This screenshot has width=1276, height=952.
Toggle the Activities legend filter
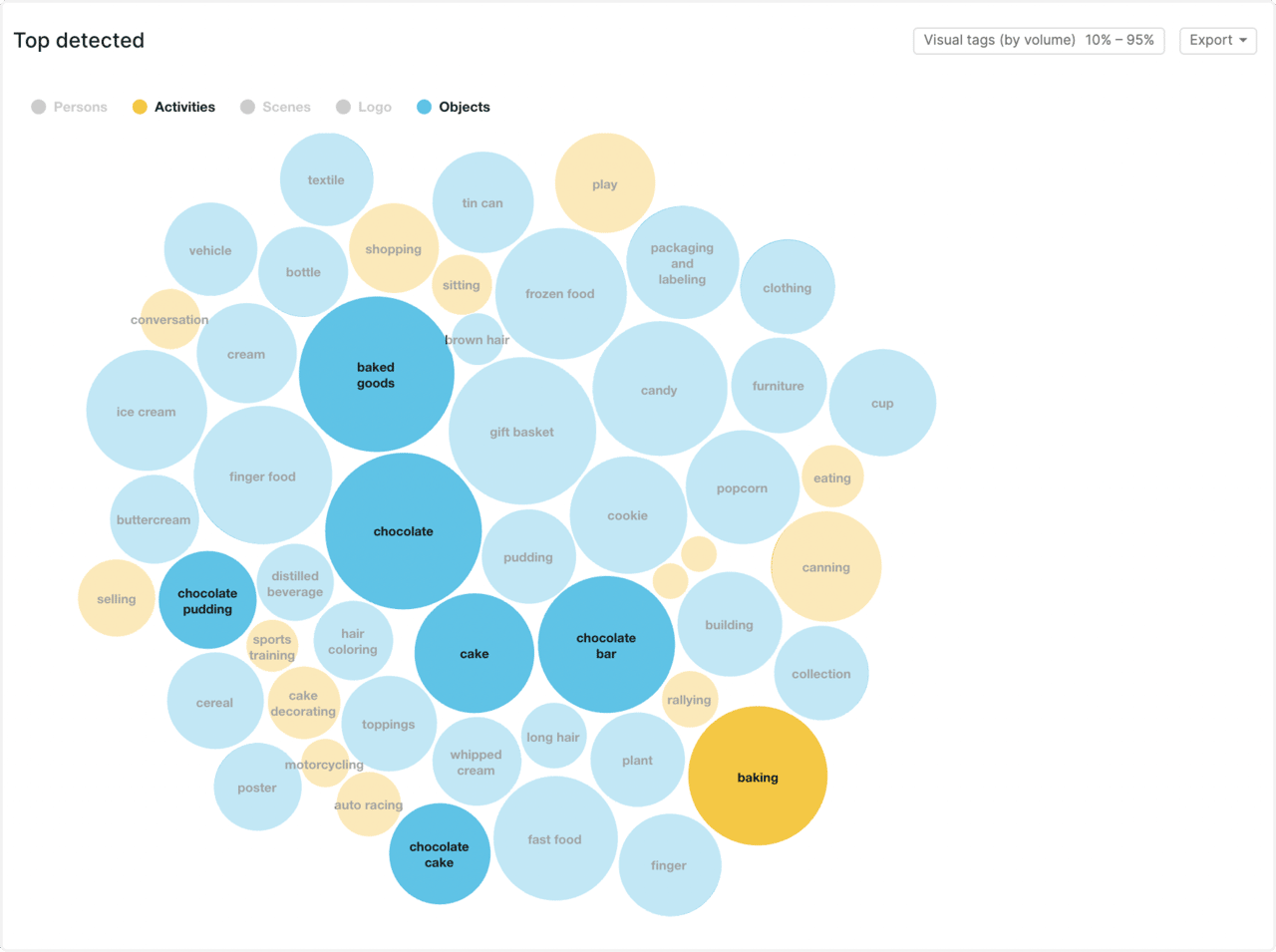pyautogui.click(x=173, y=107)
